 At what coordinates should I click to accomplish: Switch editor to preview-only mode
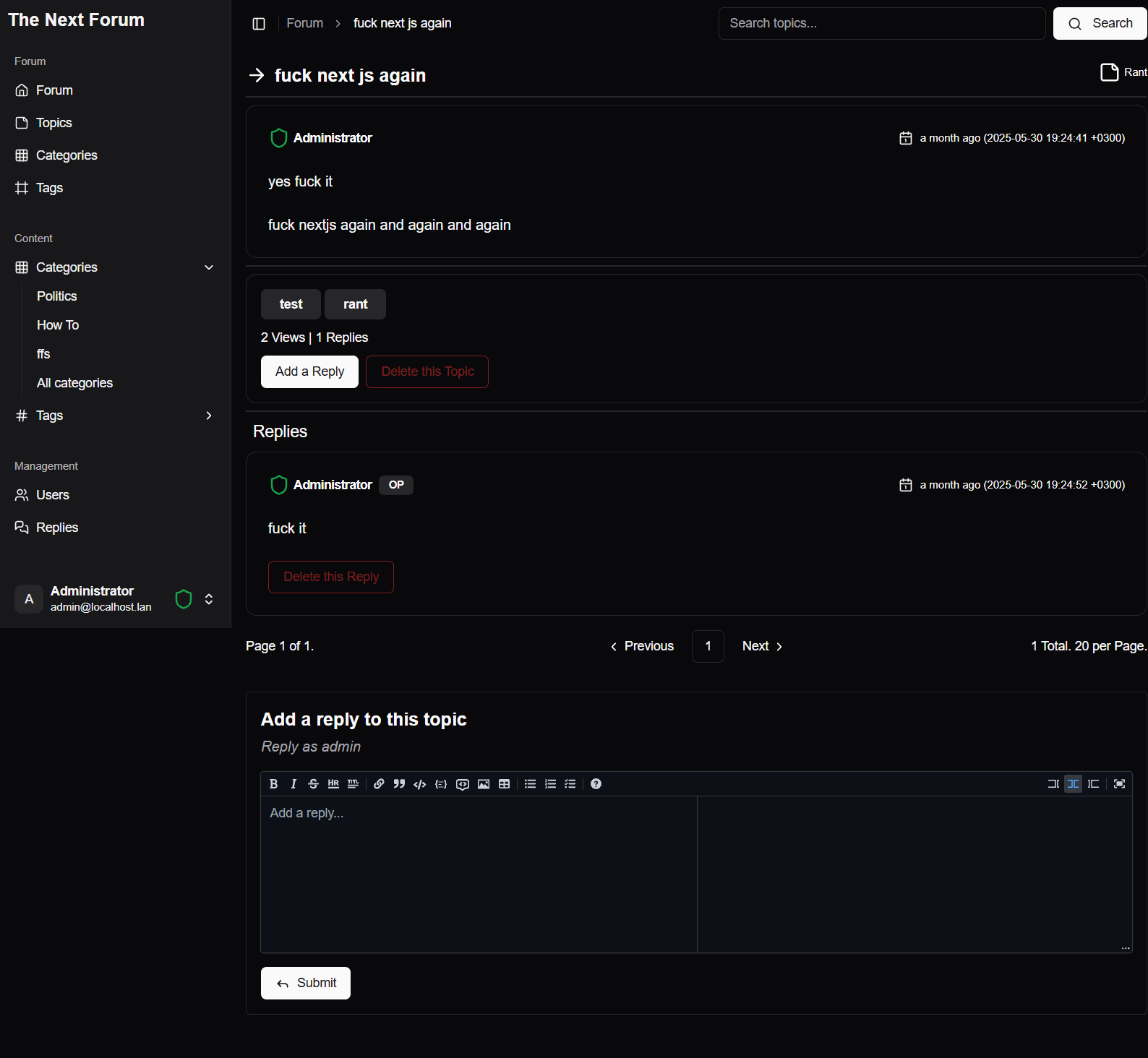coord(1094,784)
